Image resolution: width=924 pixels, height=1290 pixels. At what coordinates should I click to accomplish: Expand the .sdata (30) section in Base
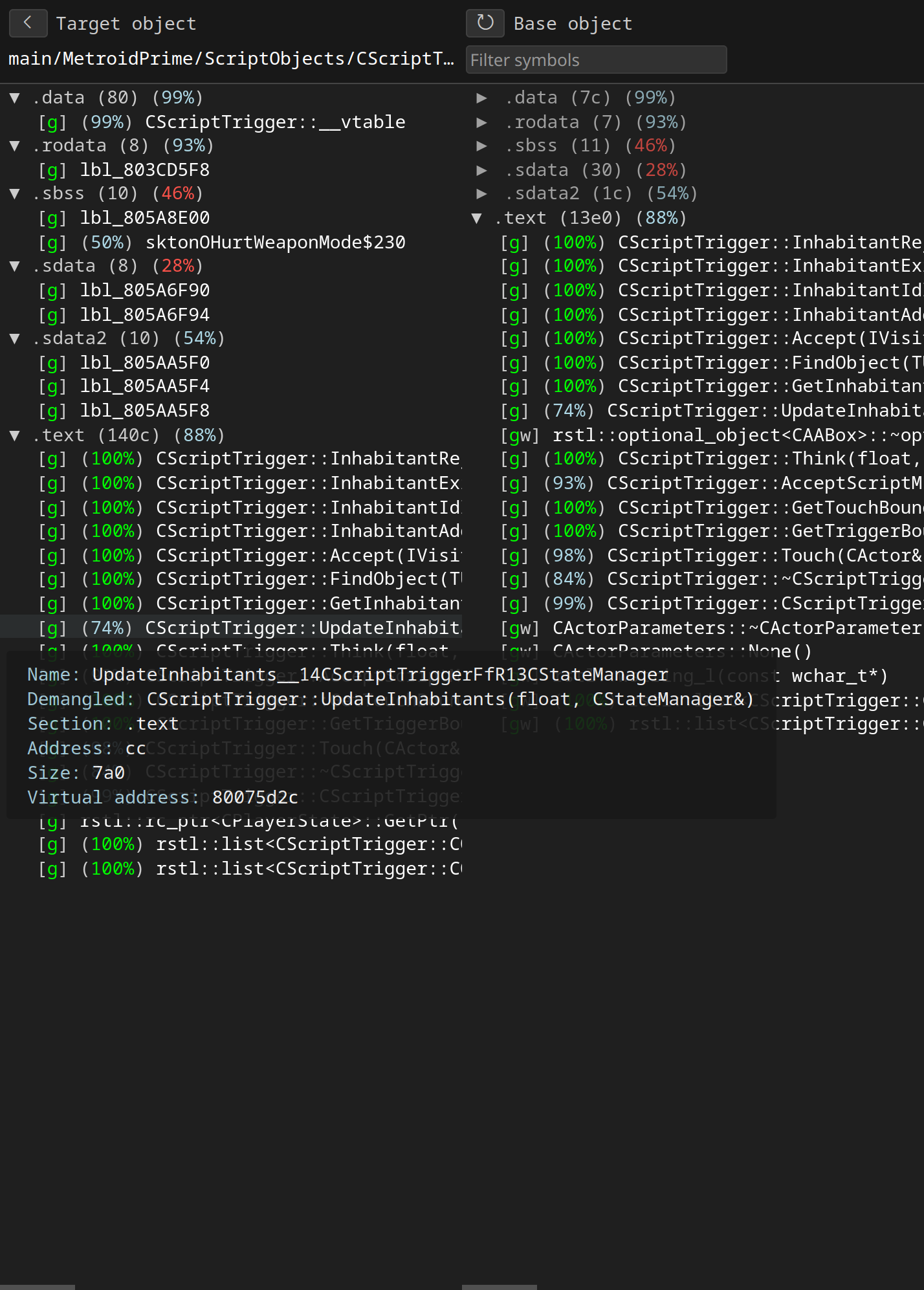481,170
